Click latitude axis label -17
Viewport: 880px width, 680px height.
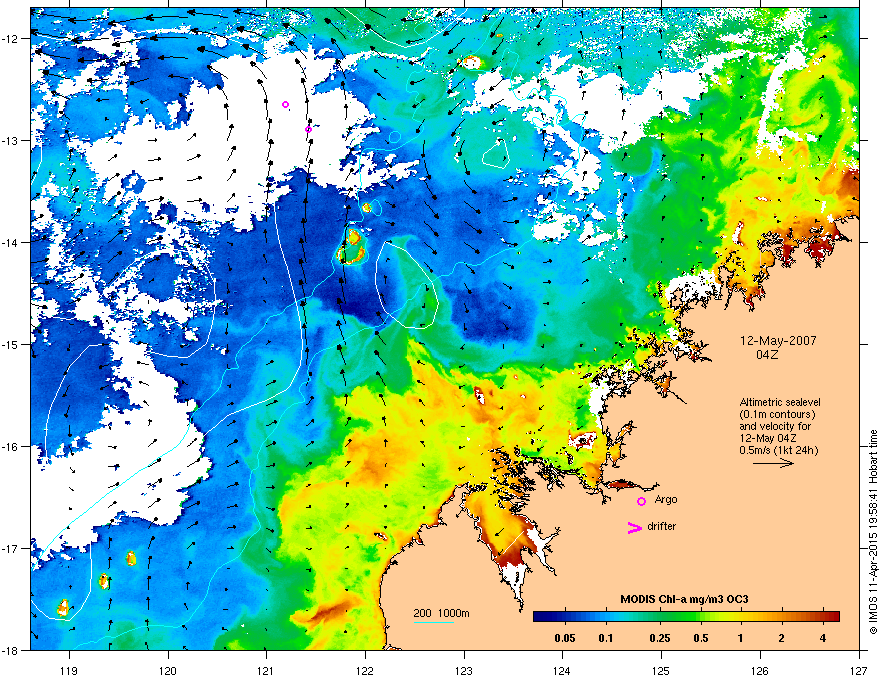pos(11,549)
